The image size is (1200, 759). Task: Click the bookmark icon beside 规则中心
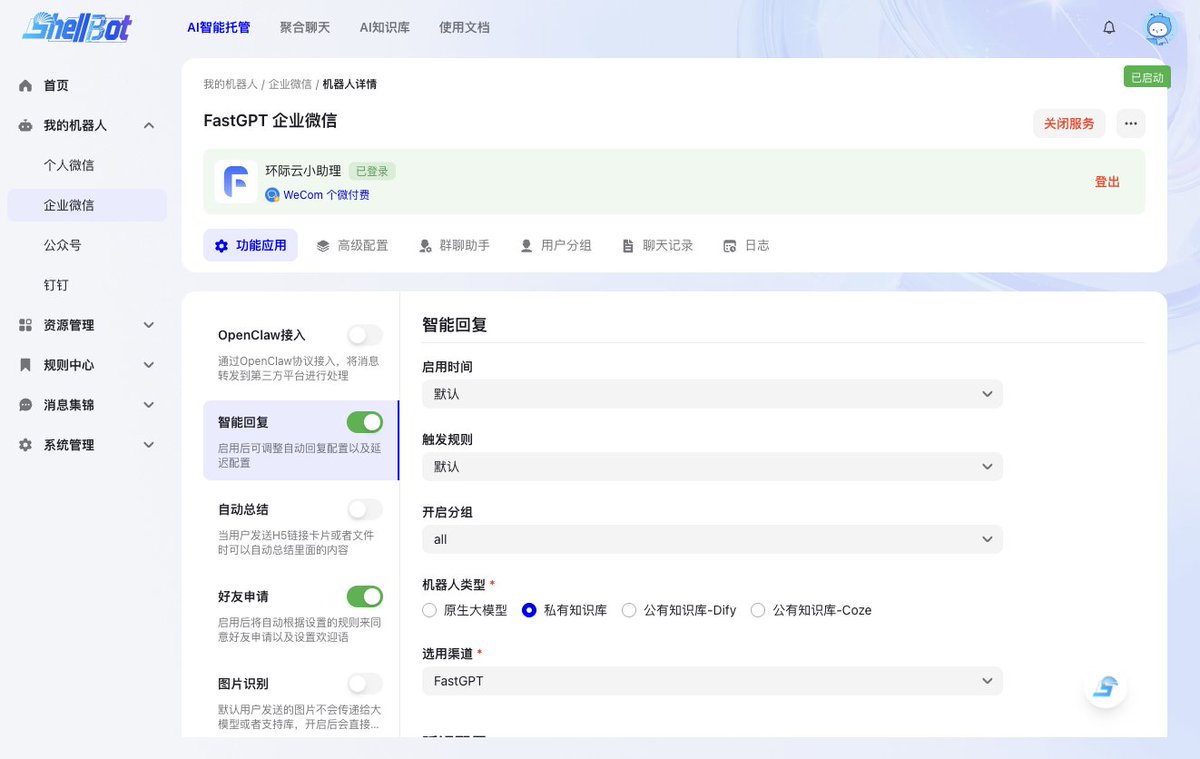pyautogui.click(x=26, y=366)
